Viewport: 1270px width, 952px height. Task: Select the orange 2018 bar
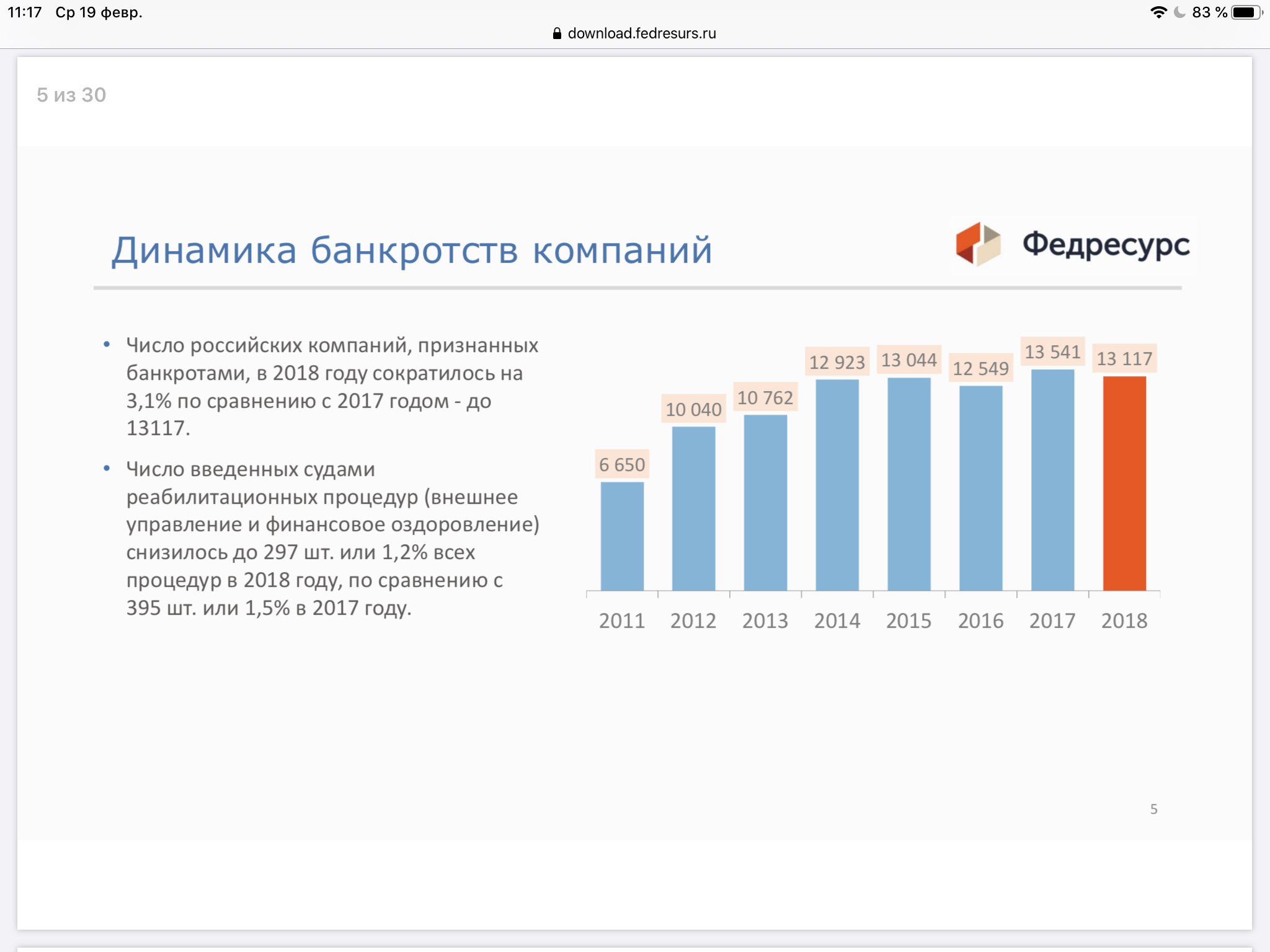[1124, 483]
